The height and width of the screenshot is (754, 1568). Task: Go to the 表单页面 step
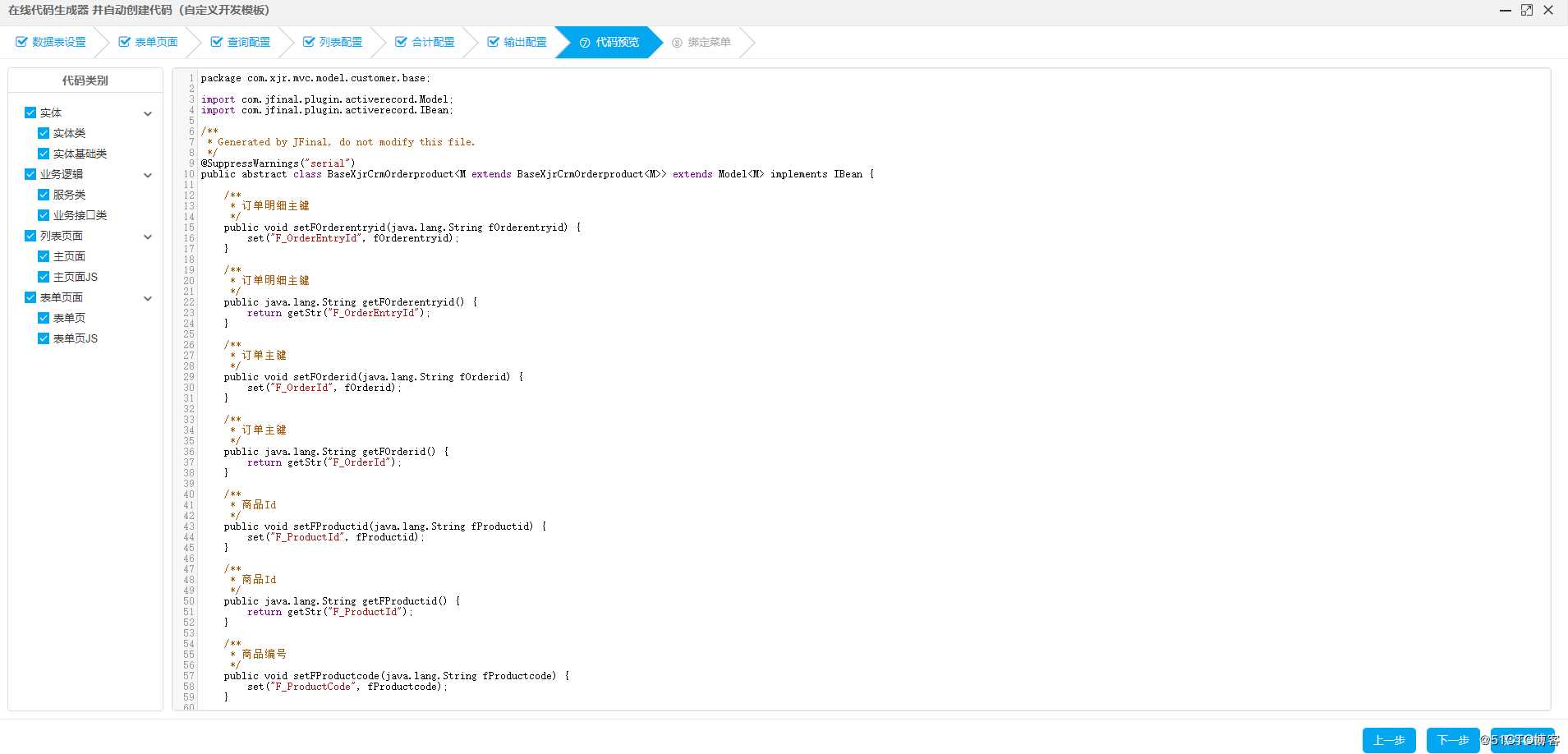148,42
